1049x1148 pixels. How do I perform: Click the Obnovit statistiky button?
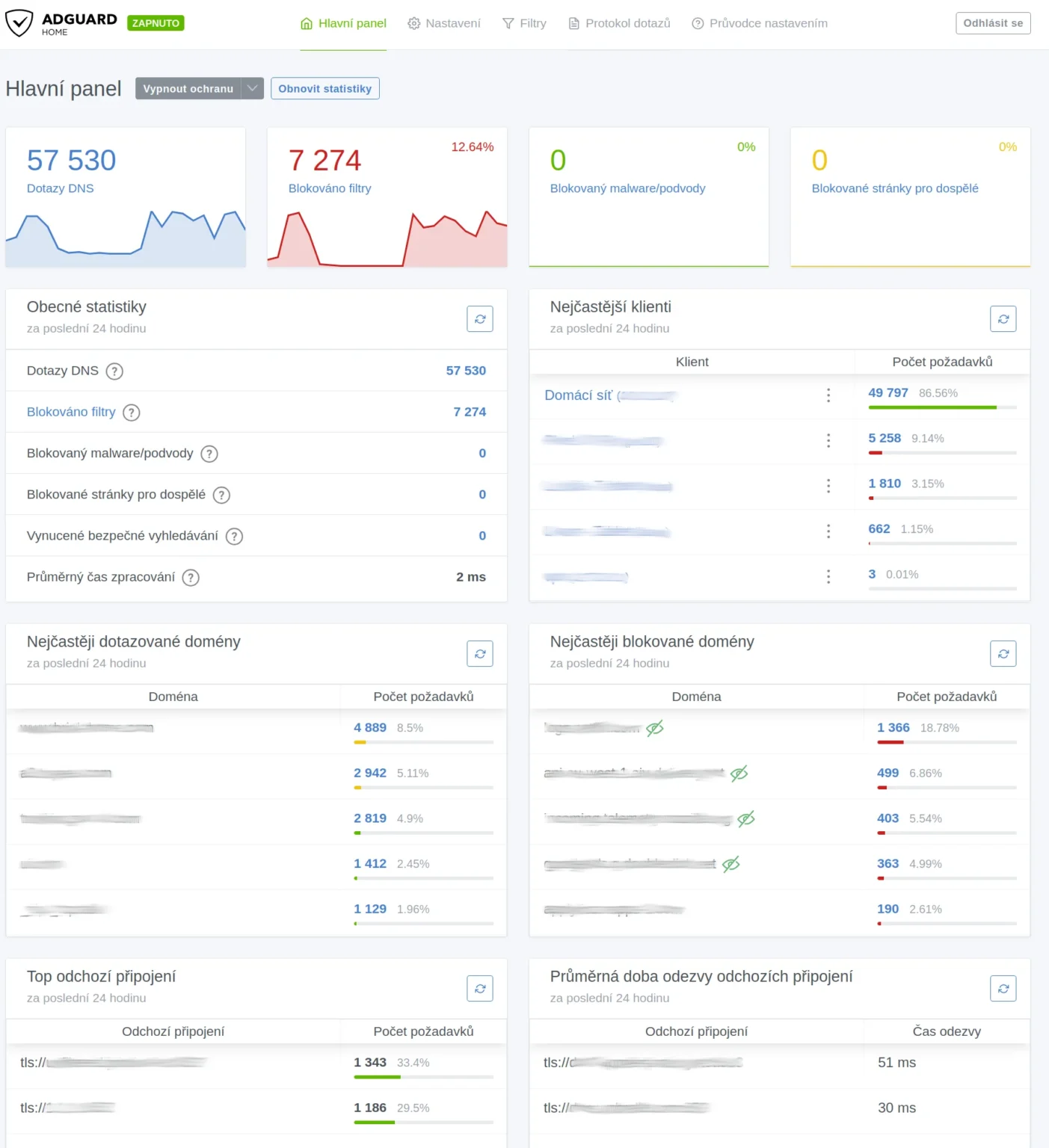click(x=324, y=88)
